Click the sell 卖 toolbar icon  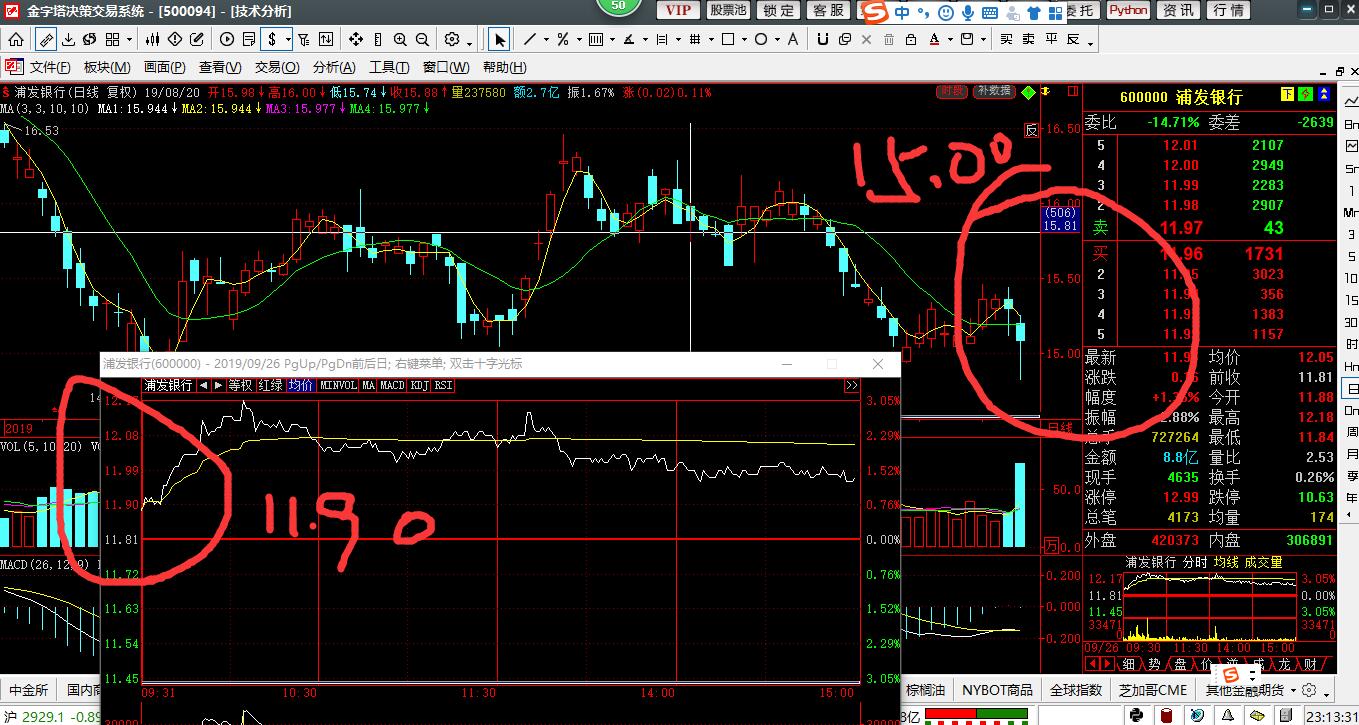click(1028, 39)
